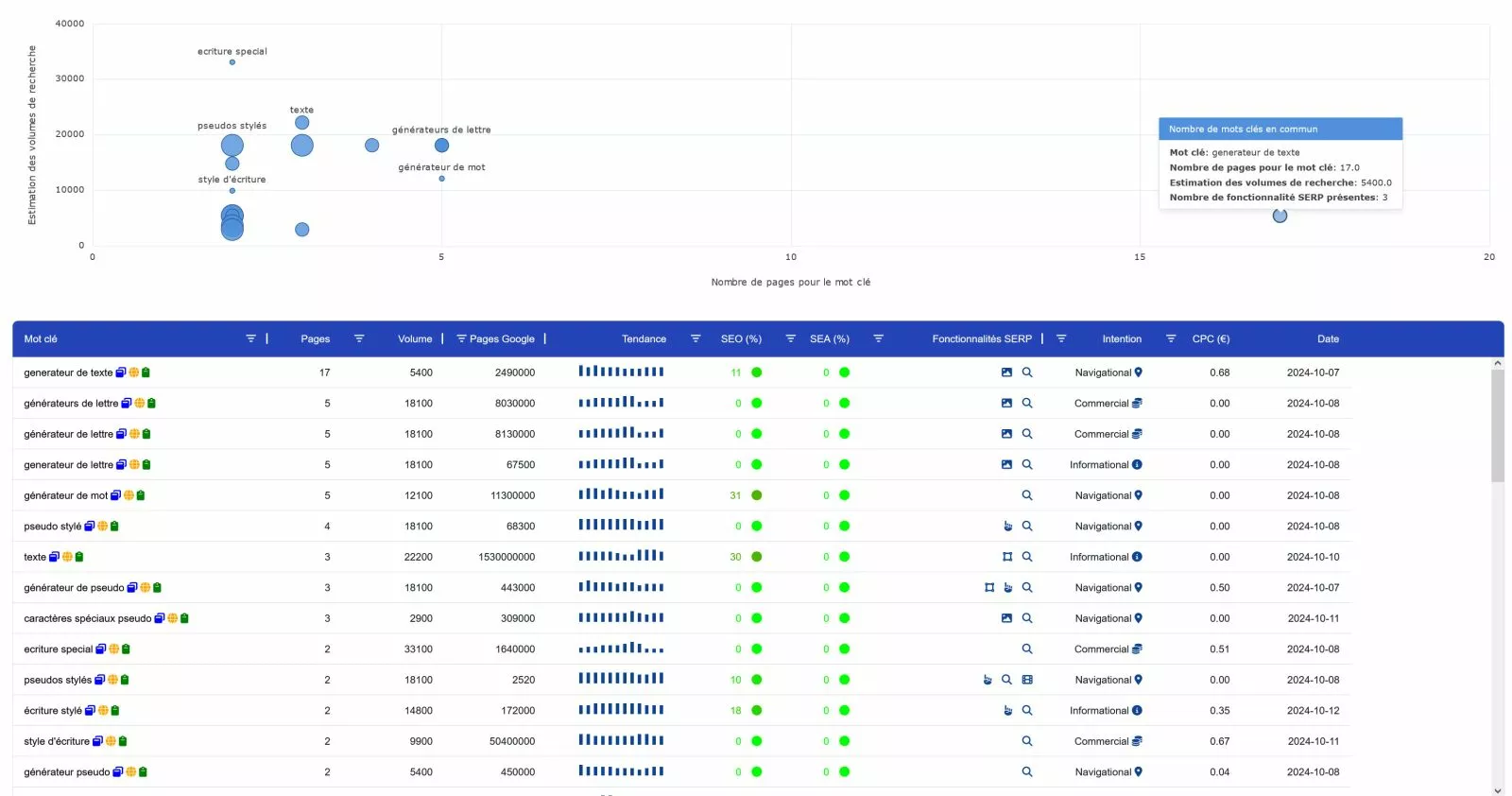
Task: Open the filter menu for 'Tendance' column
Action: (x=696, y=338)
